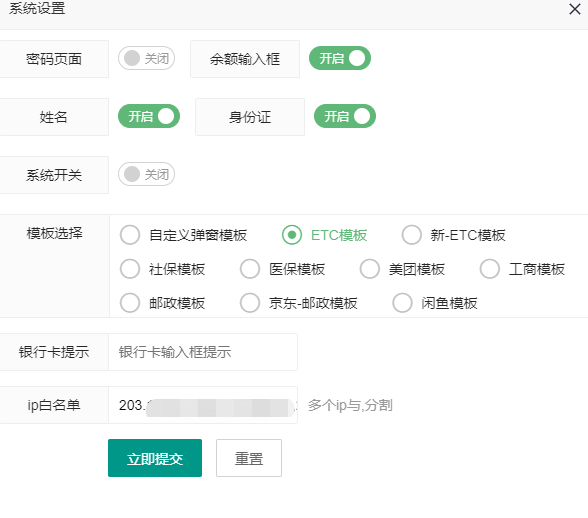Select the 美团模板 option
The height and width of the screenshot is (518, 588).
coord(402,269)
